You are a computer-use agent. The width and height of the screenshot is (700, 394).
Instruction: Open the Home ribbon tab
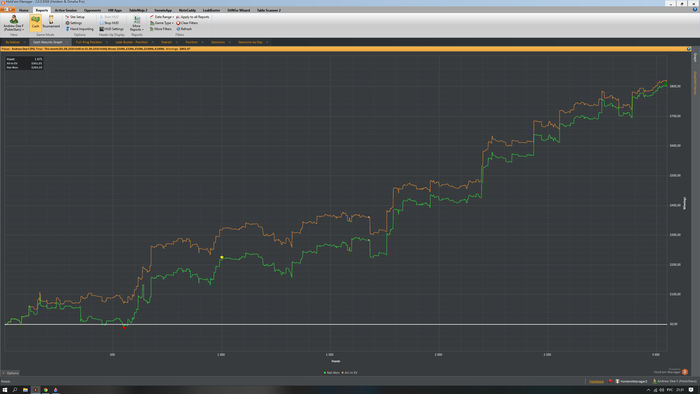point(24,10)
